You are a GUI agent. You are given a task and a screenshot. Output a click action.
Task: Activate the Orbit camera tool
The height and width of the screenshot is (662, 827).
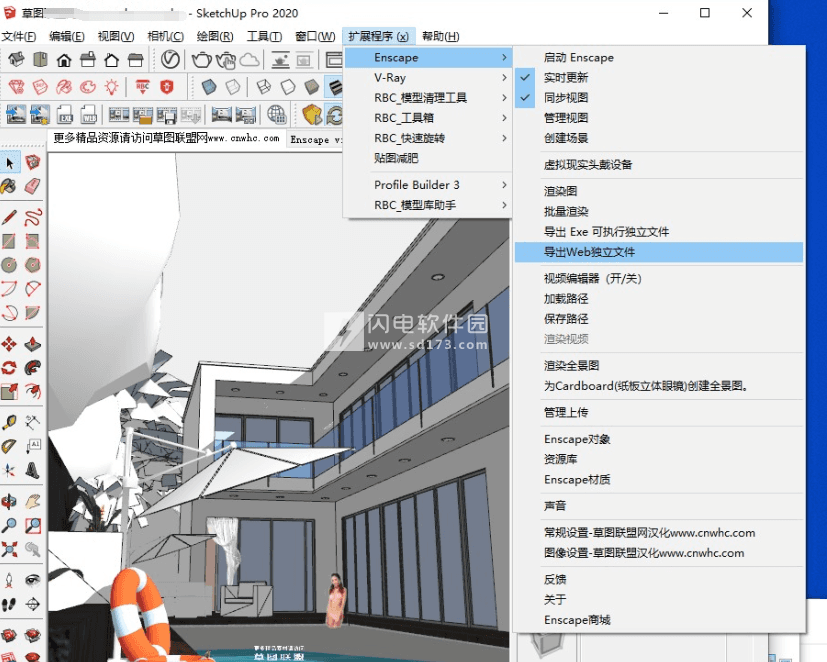9,501
